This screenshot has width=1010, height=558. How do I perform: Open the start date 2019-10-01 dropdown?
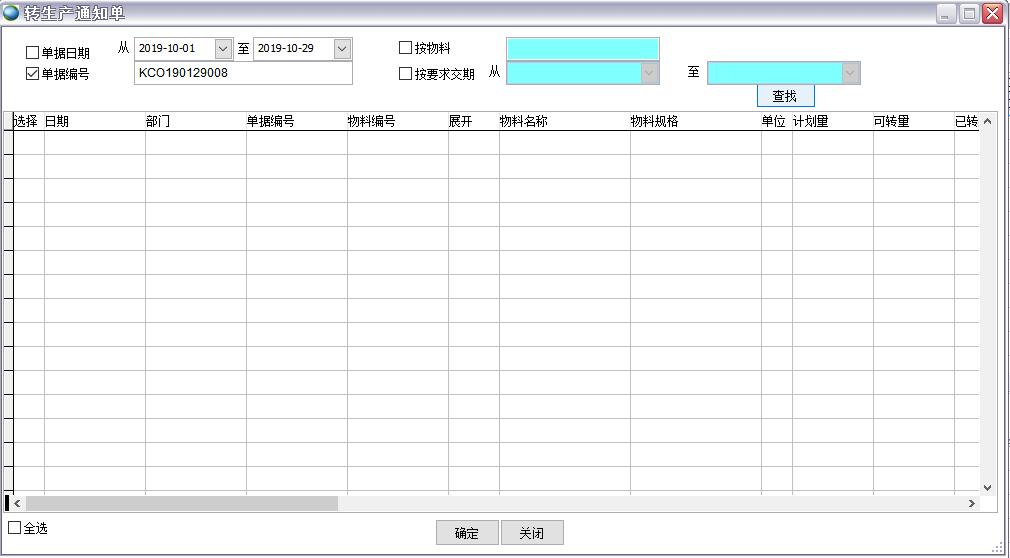click(222, 49)
